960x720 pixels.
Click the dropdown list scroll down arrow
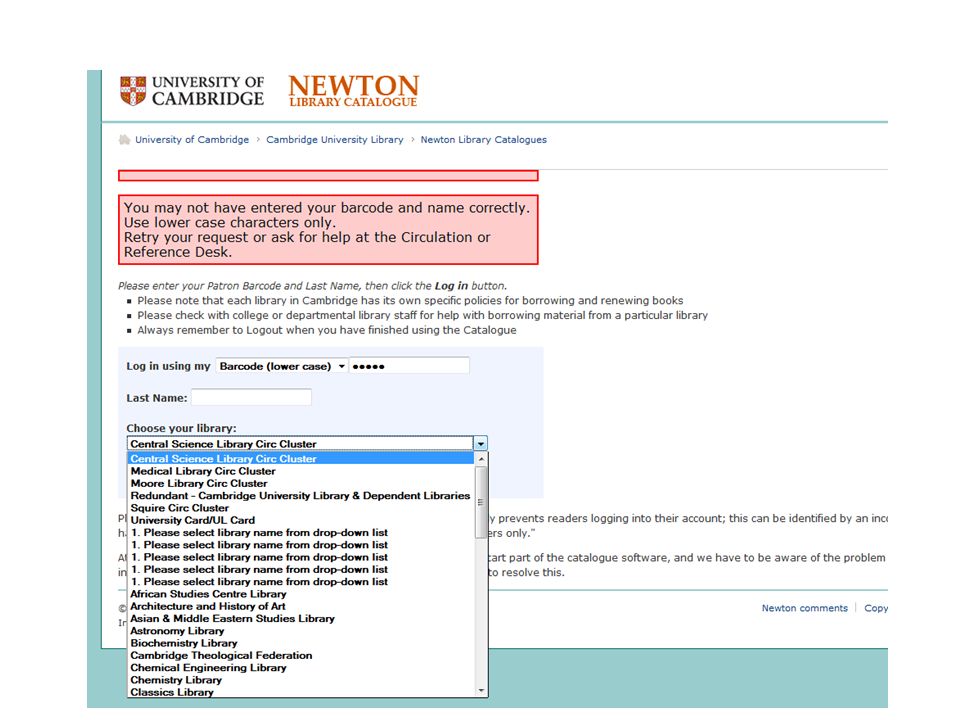point(481,690)
